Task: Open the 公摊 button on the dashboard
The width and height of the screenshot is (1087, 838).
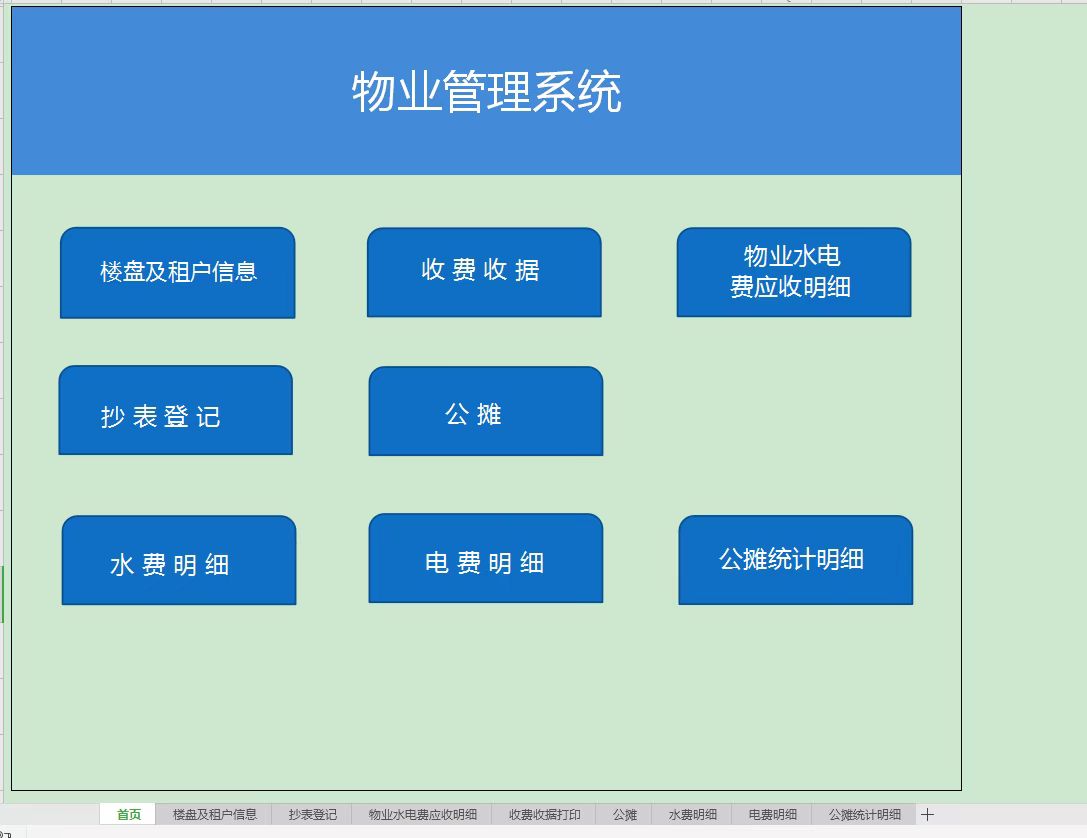Action: (486, 410)
